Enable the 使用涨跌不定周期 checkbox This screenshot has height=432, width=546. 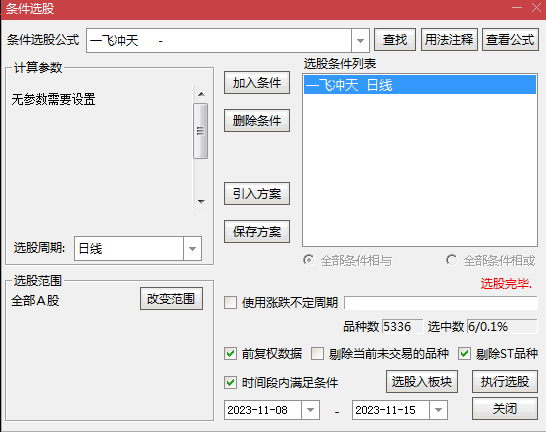pos(230,303)
